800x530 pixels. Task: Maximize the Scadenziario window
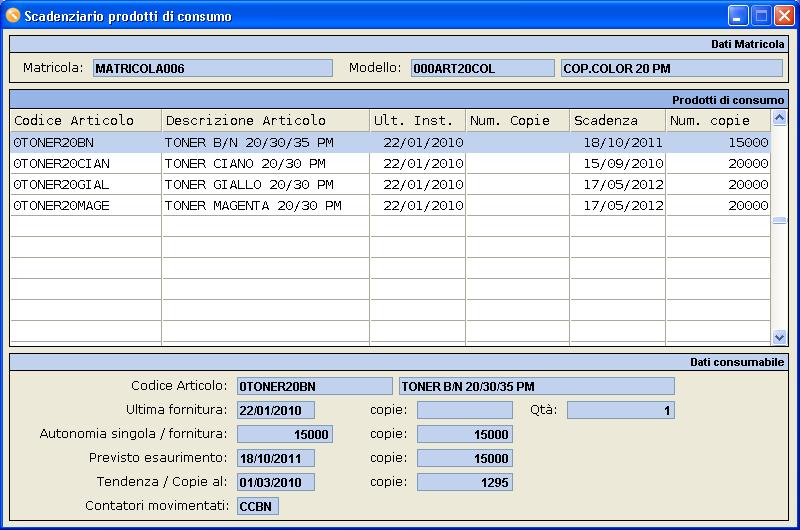click(x=761, y=16)
